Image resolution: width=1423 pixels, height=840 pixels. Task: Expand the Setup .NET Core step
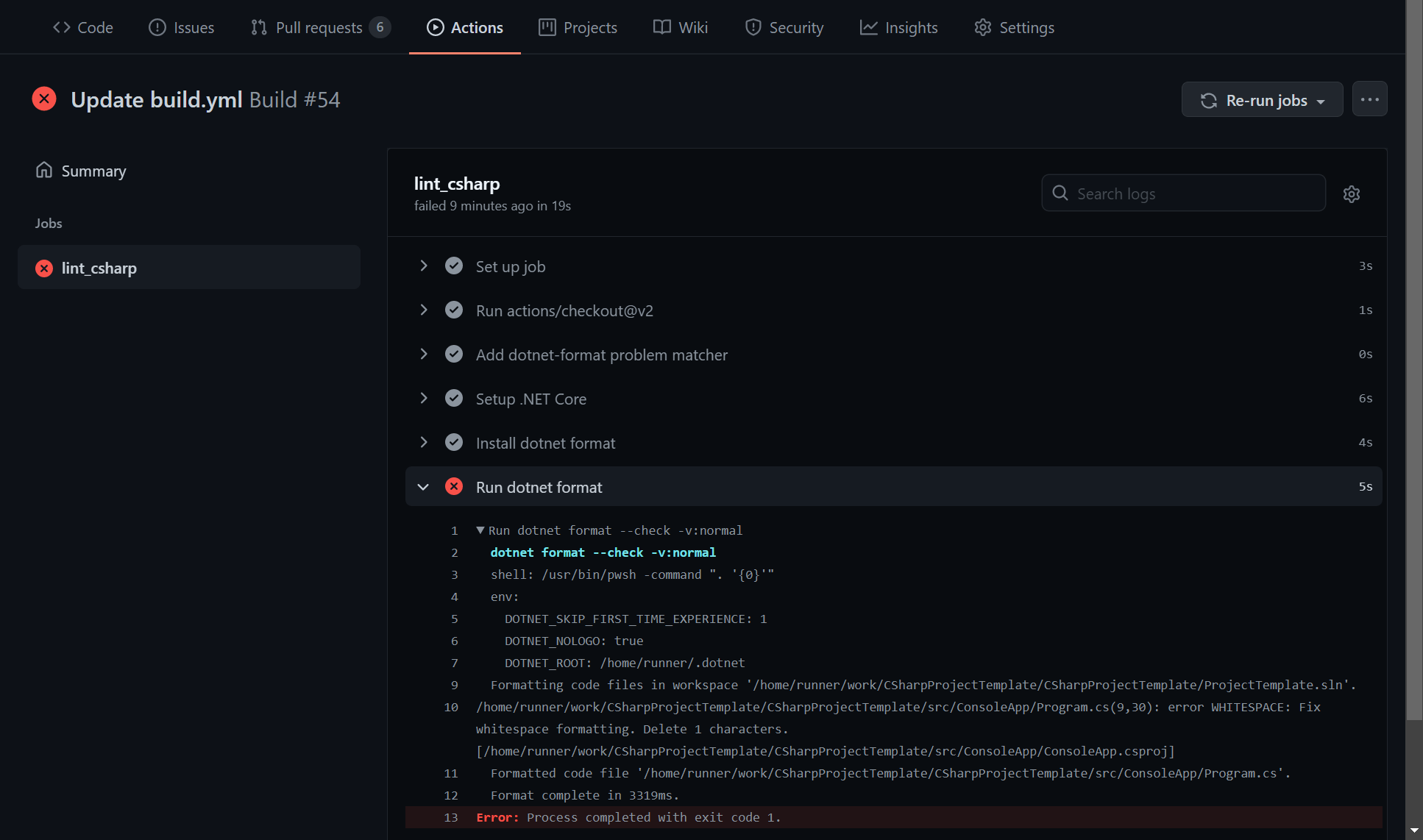pyautogui.click(x=424, y=399)
